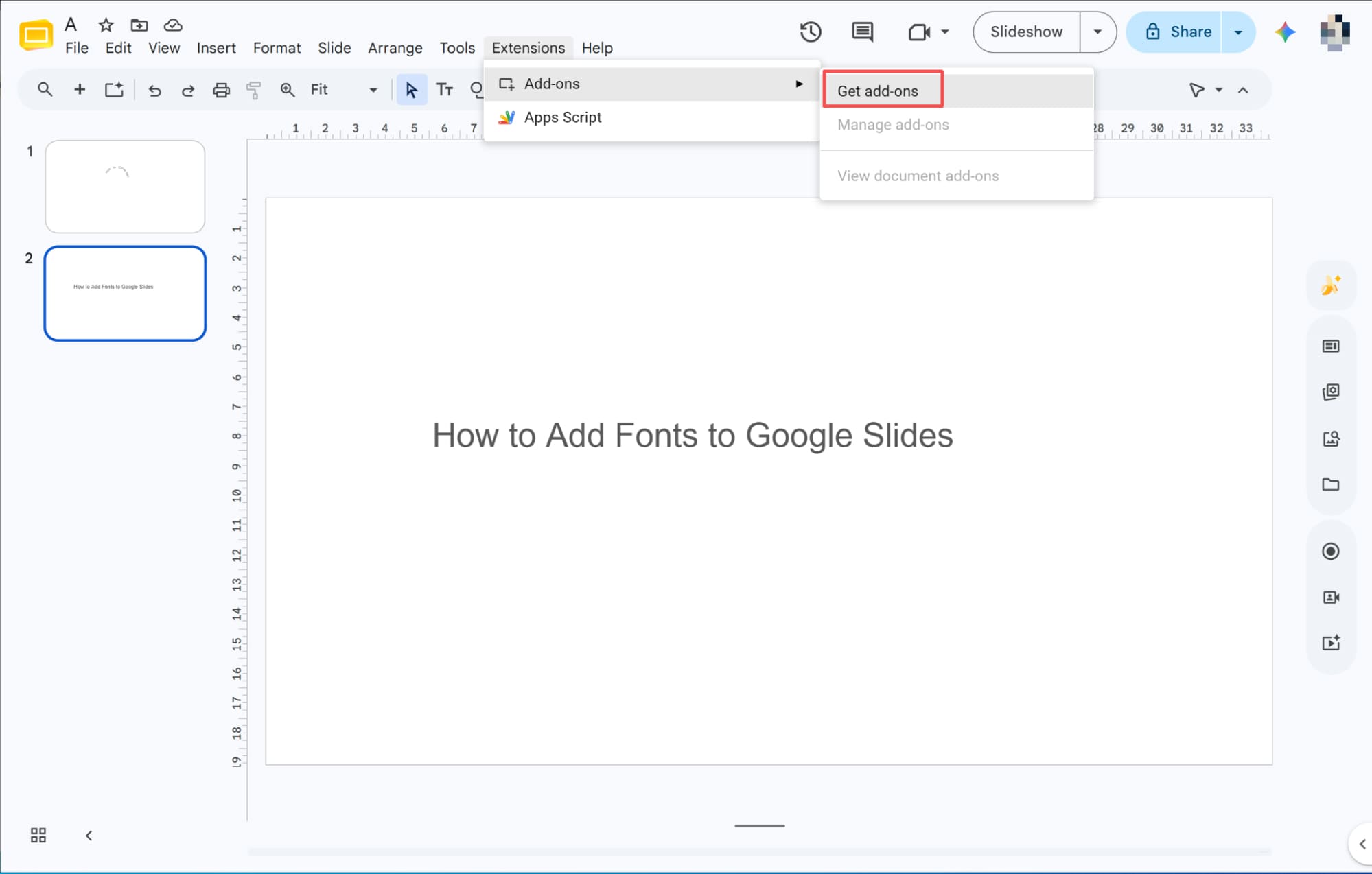The width and height of the screenshot is (1372, 874).
Task: Start the Slideshow
Action: point(1026,32)
